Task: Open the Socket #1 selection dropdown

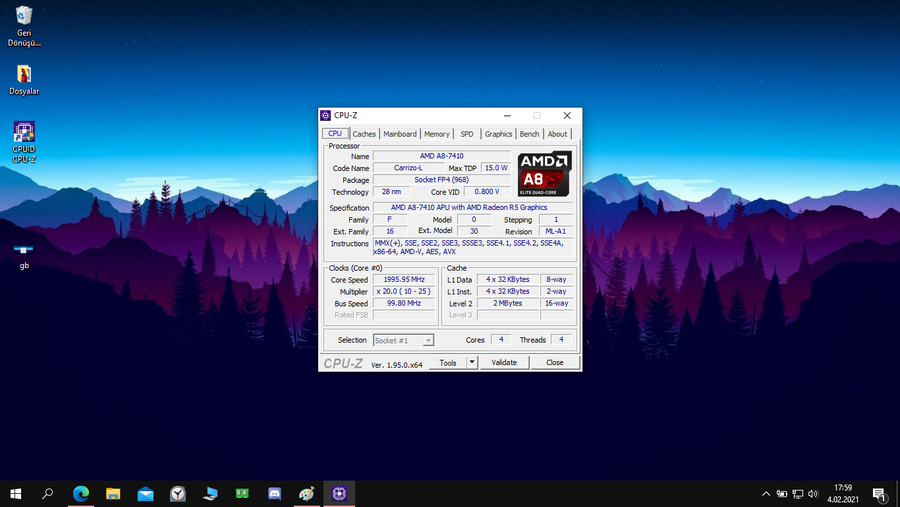Action: pyautogui.click(x=404, y=340)
